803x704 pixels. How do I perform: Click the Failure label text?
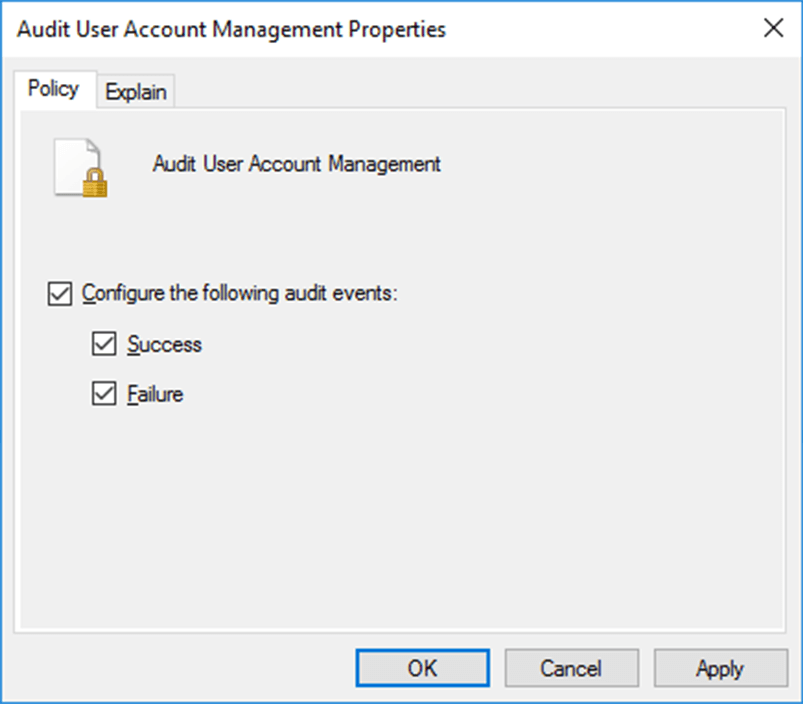155,394
